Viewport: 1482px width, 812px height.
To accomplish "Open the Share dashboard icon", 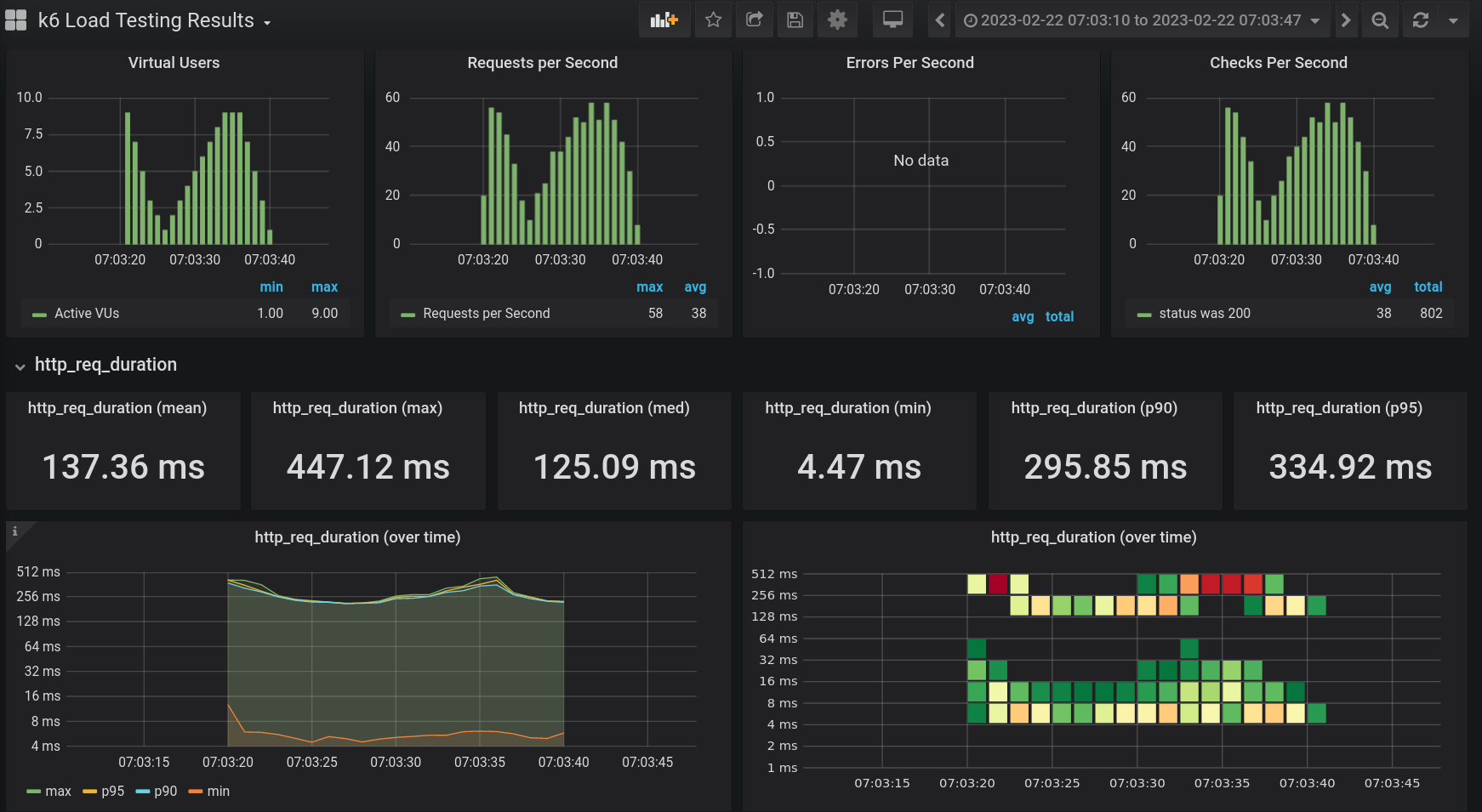I will [x=754, y=20].
